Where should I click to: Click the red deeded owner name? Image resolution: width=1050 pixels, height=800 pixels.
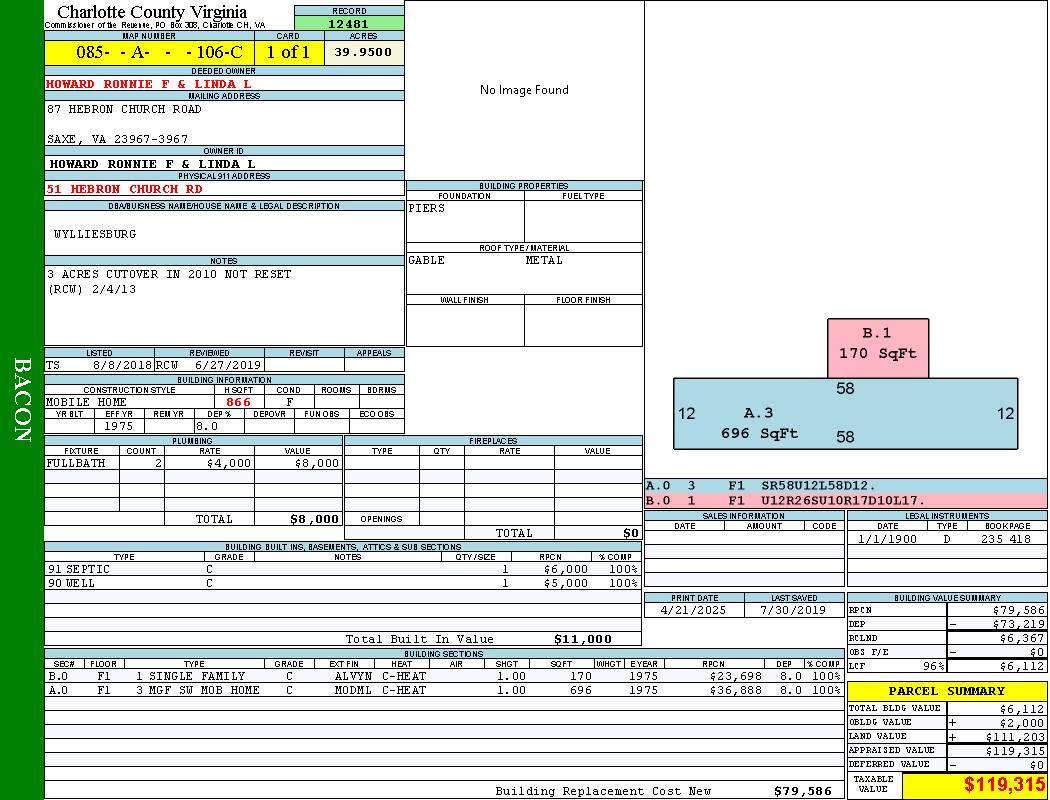click(149, 84)
